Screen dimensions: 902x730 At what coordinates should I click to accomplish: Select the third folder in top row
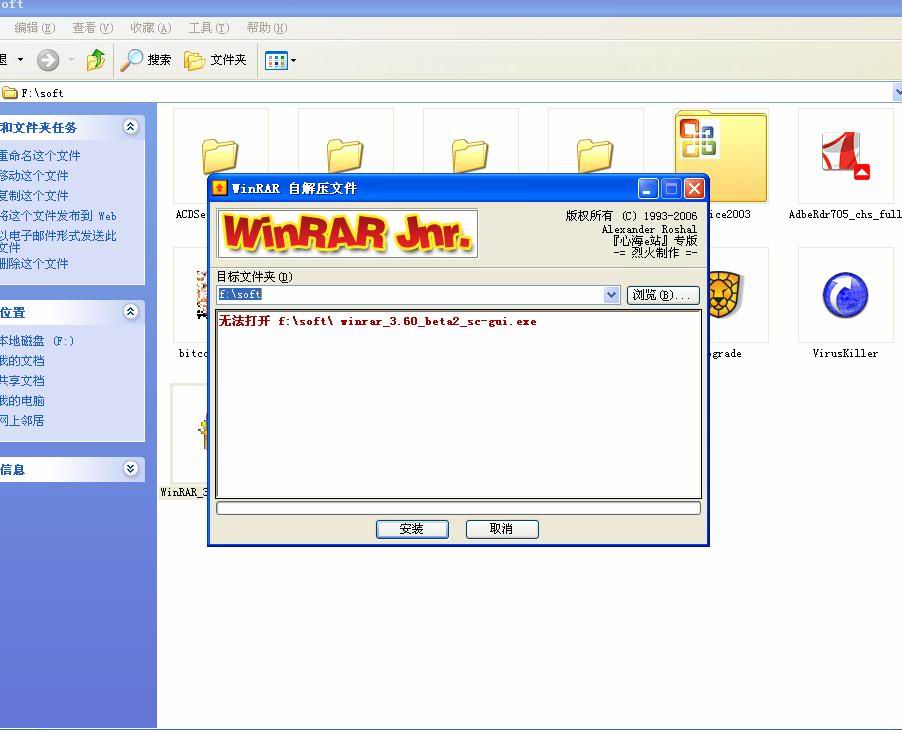(470, 155)
